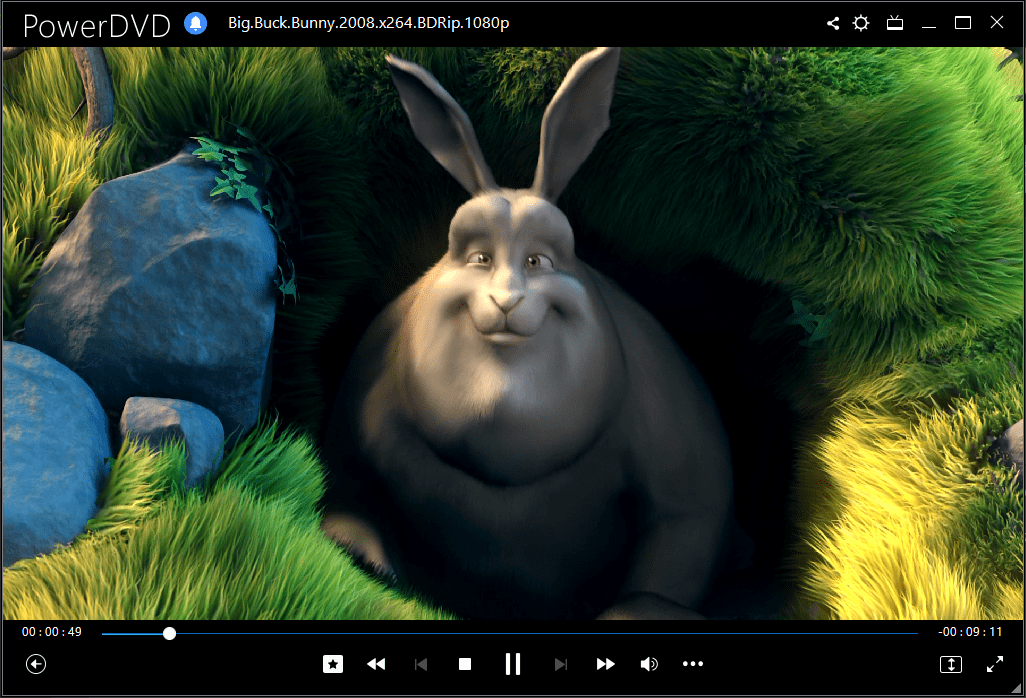Enter fullscreen mode
This screenshot has width=1026, height=698.
click(995, 665)
